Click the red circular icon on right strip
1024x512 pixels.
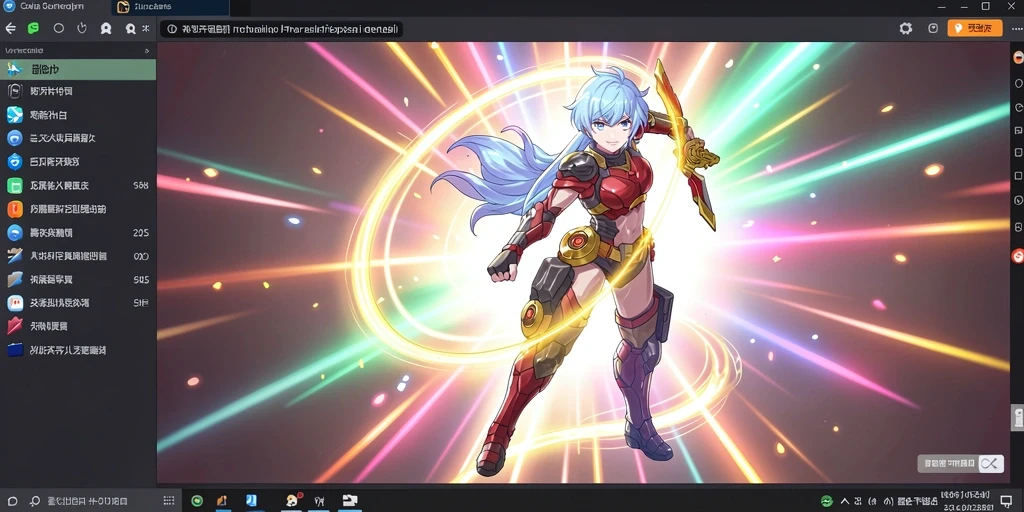tap(1017, 256)
